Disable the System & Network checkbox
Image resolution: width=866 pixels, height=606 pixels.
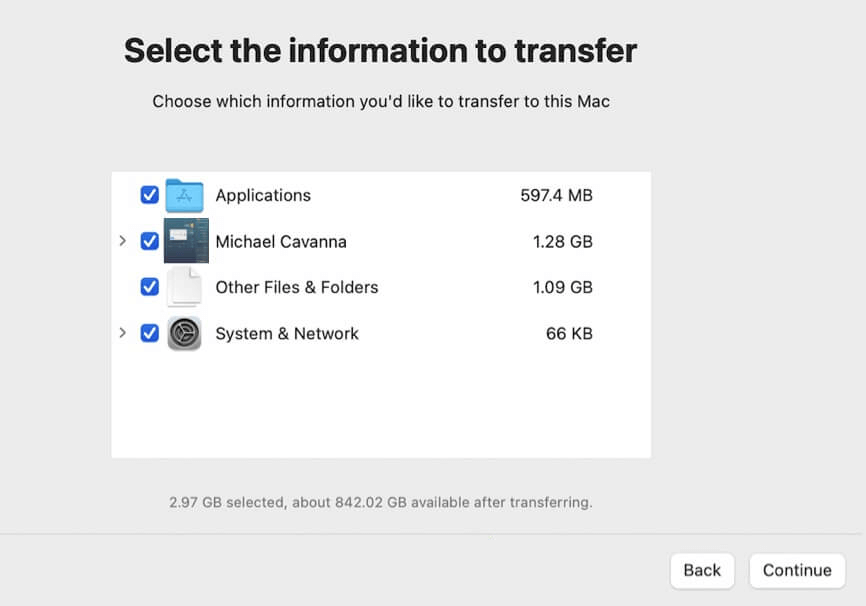click(x=150, y=333)
